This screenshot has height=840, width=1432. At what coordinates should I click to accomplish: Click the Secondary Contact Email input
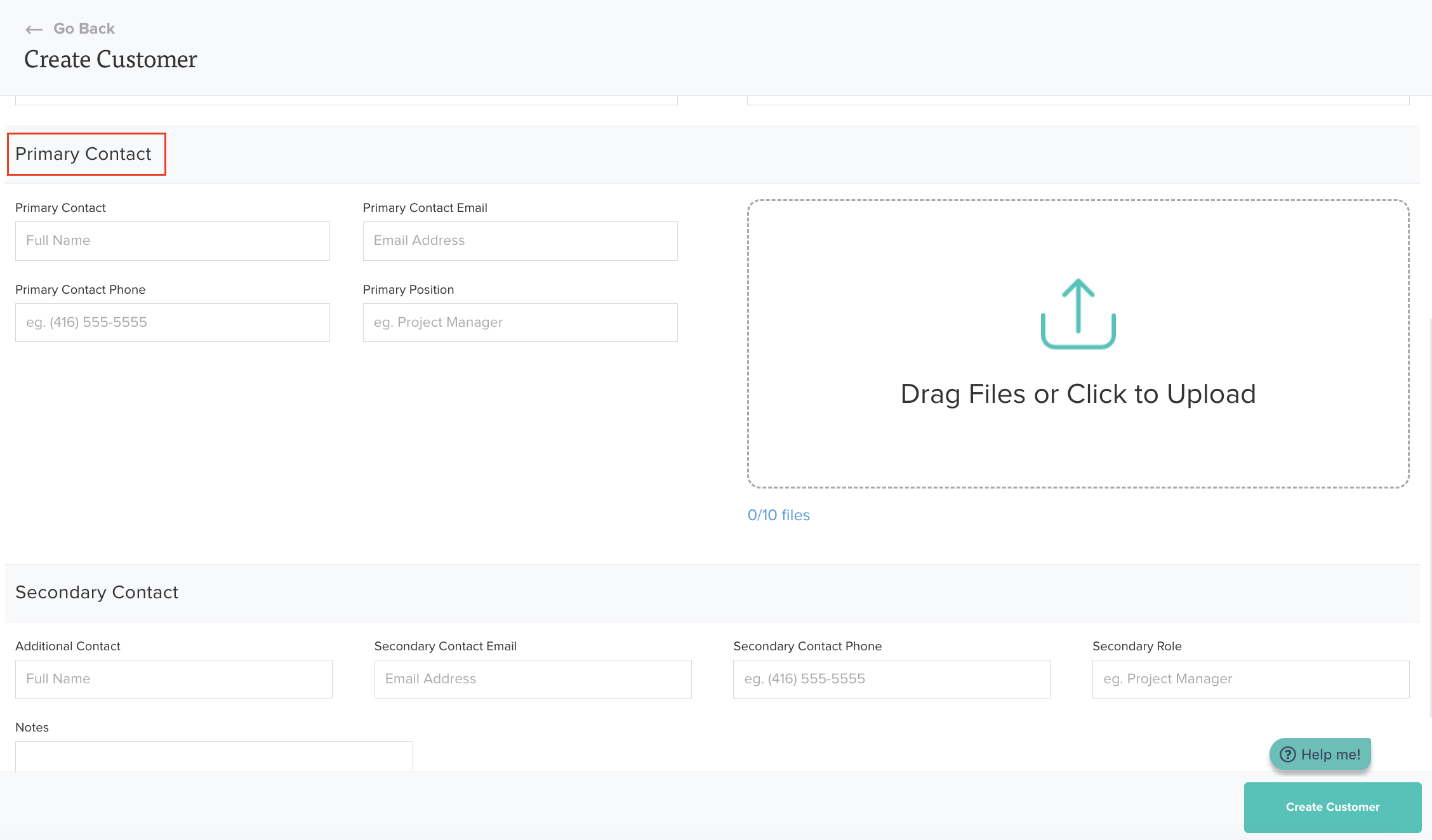(533, 679)
